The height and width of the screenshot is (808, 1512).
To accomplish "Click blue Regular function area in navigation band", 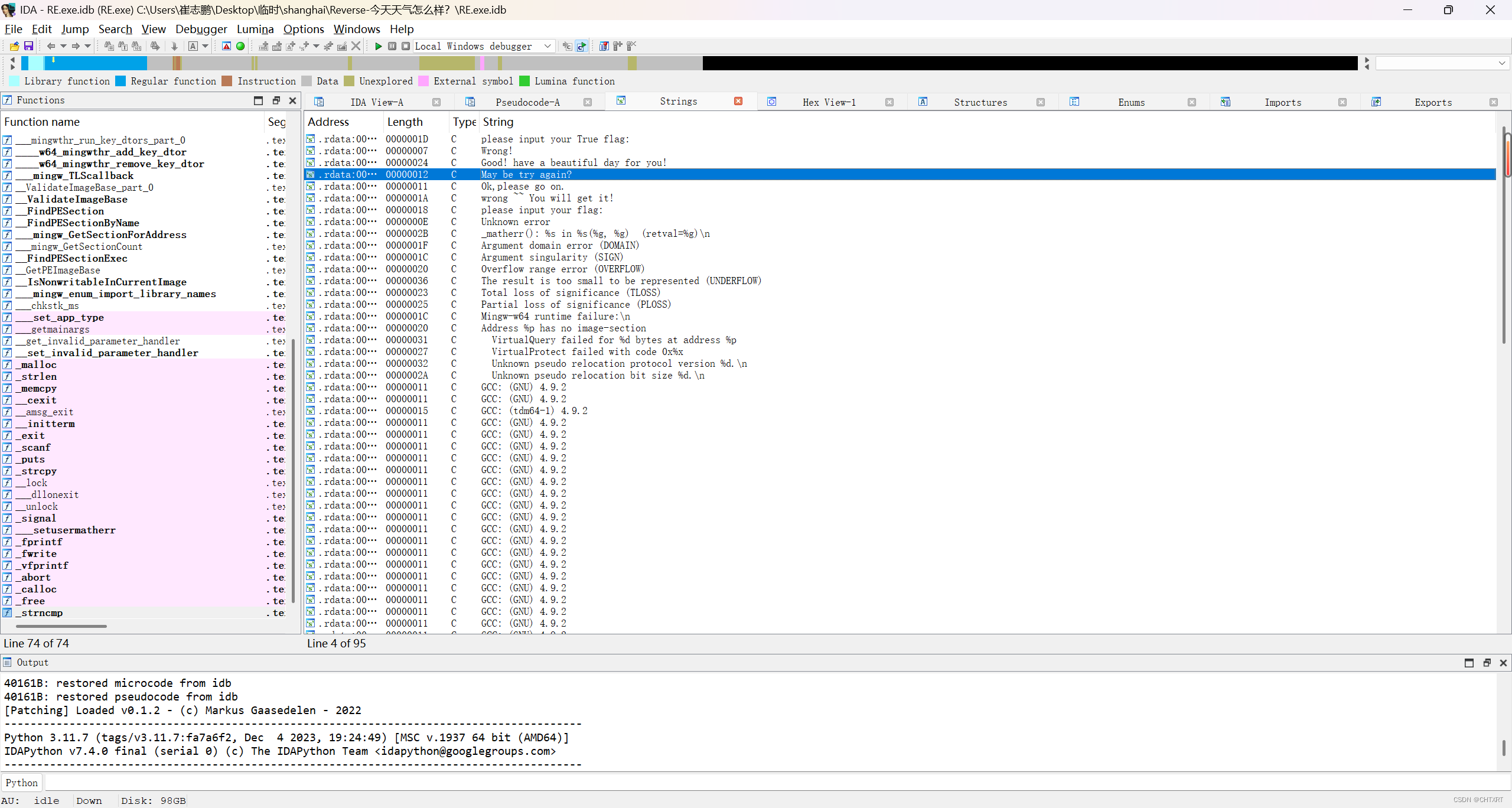I will 96,63.
